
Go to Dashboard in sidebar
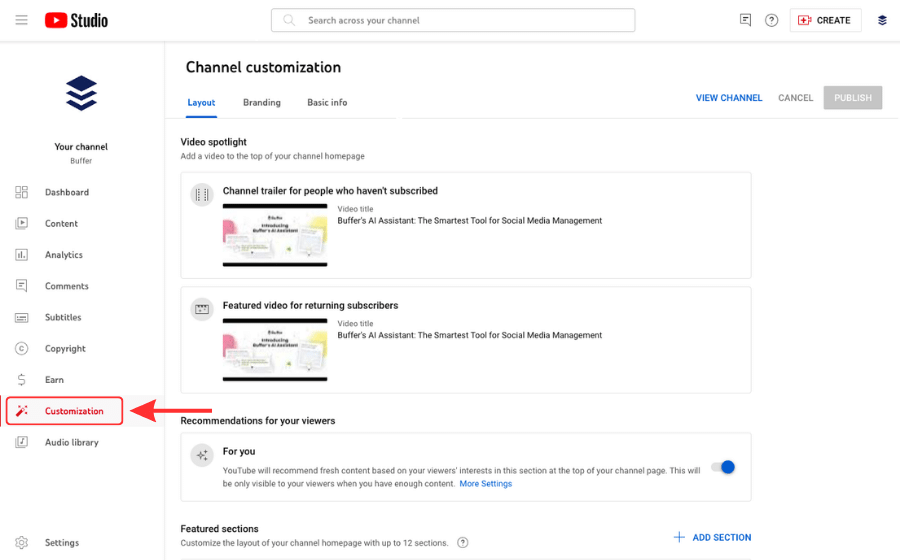point(66,192)
